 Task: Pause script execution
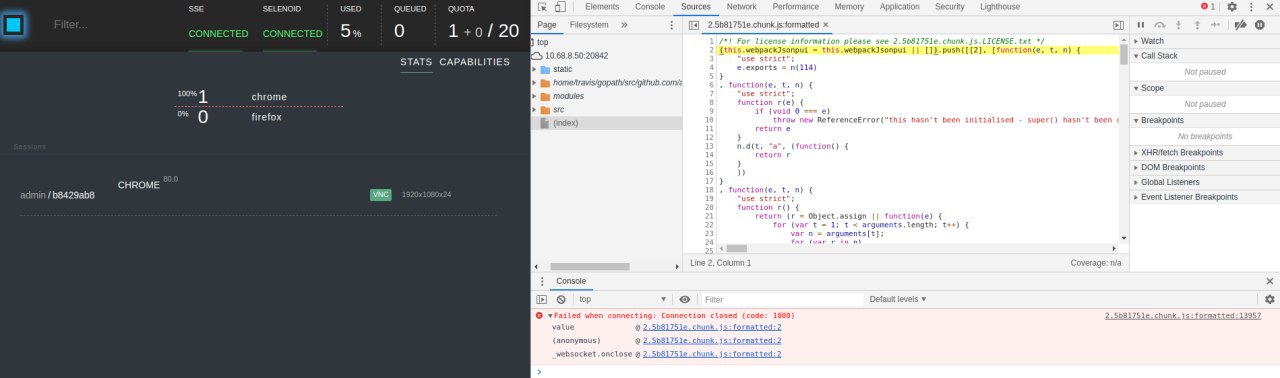pos(1141,24)
